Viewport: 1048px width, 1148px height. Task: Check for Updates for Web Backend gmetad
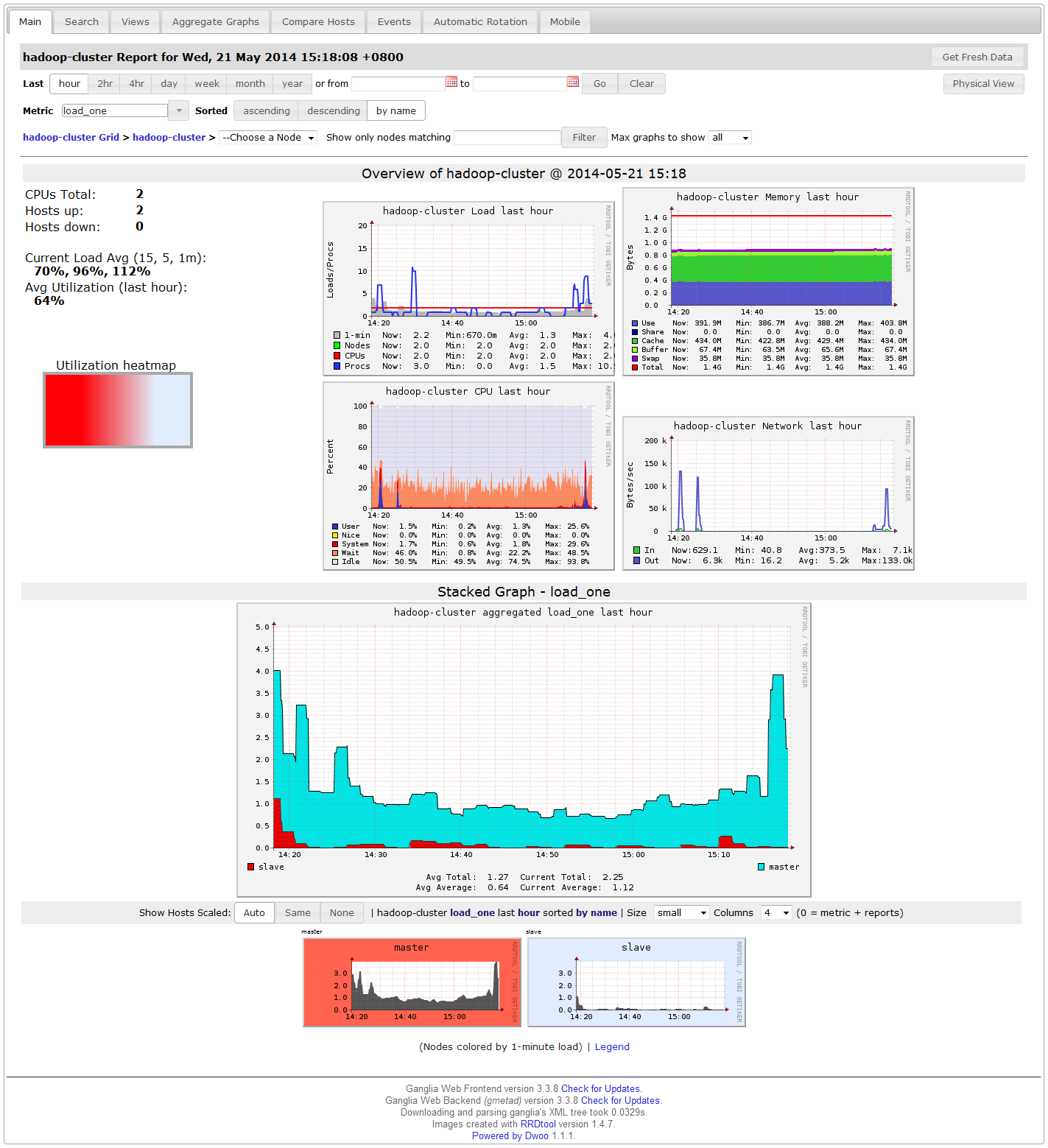tap(620, 1101)
